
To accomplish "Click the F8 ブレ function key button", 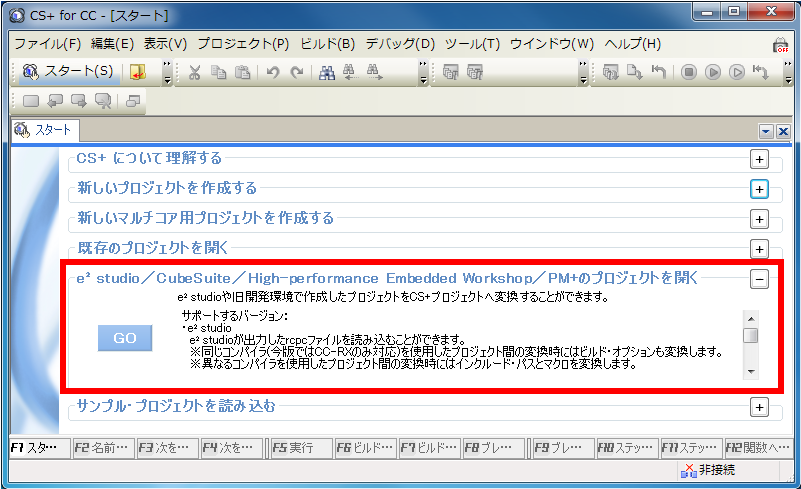I will [493, 448].
